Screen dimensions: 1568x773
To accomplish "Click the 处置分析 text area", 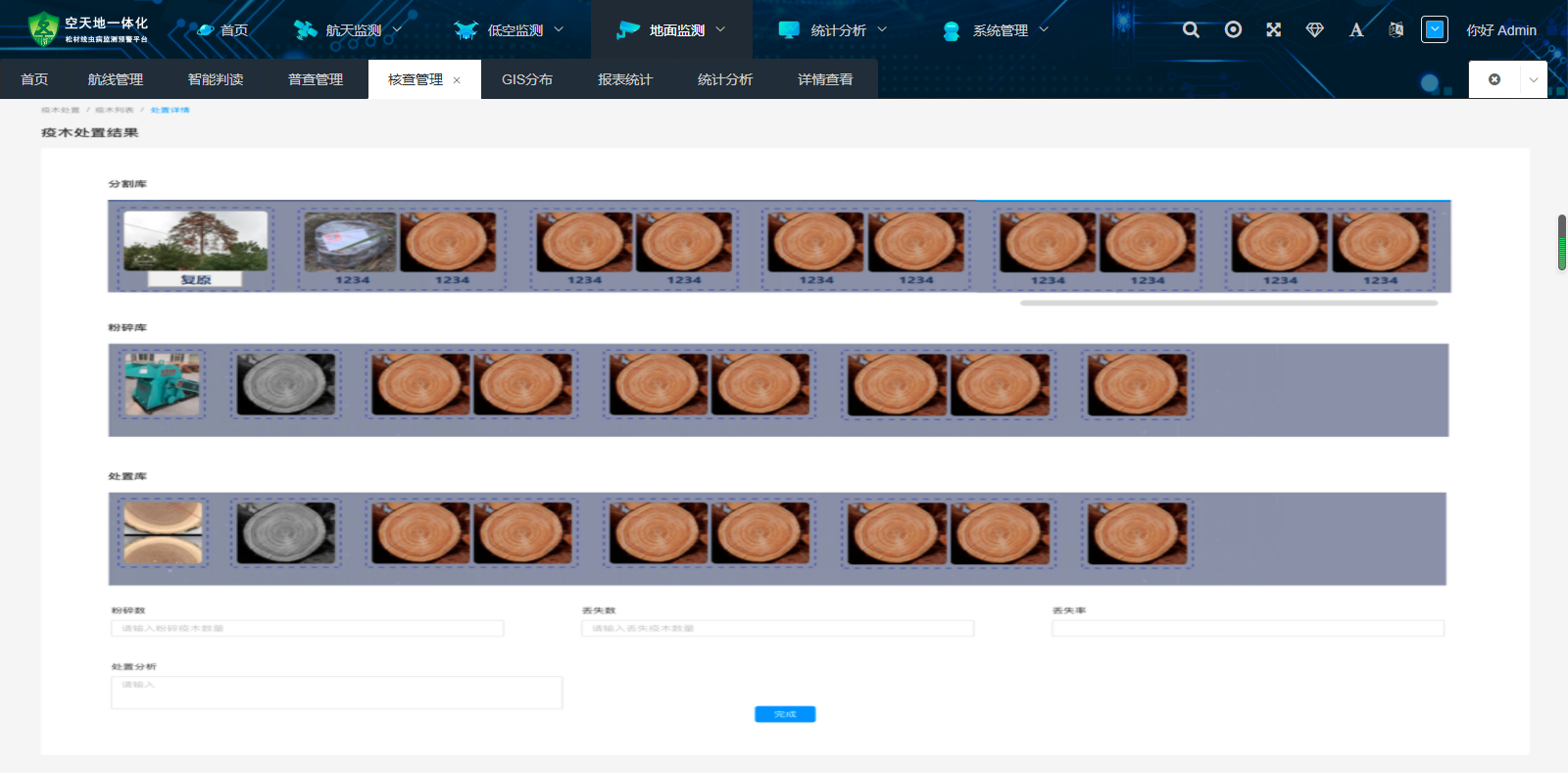I will (336, 693).
